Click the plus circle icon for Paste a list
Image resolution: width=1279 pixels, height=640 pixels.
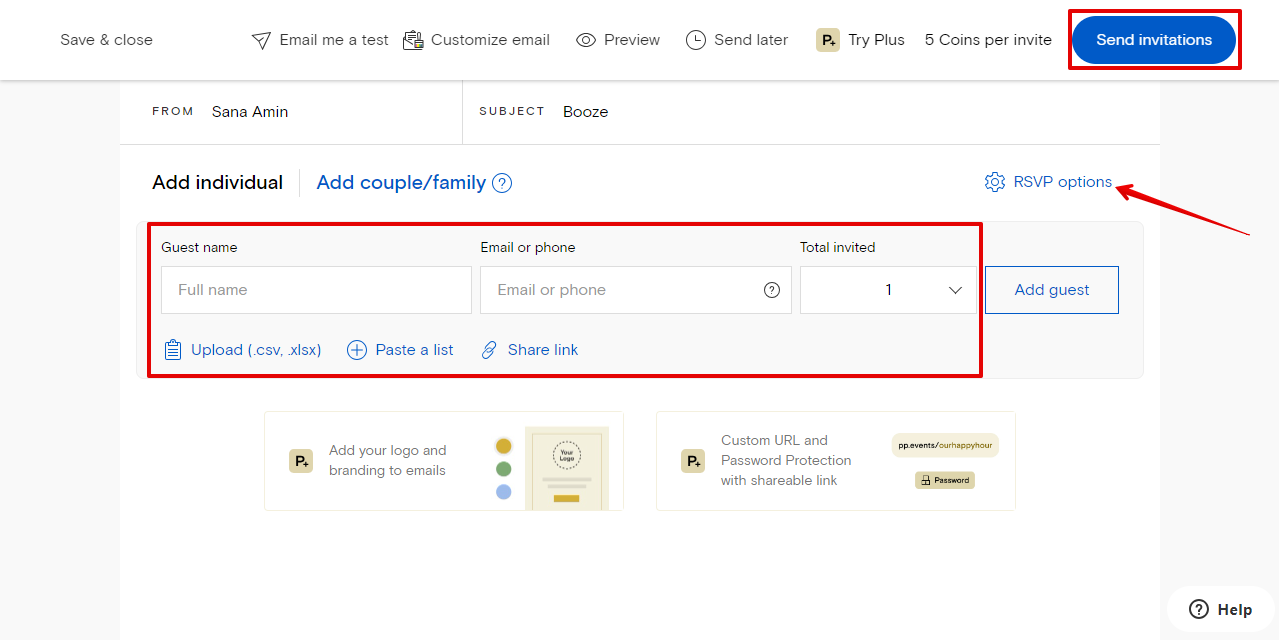pyautogui.click(x=357, y=350)
